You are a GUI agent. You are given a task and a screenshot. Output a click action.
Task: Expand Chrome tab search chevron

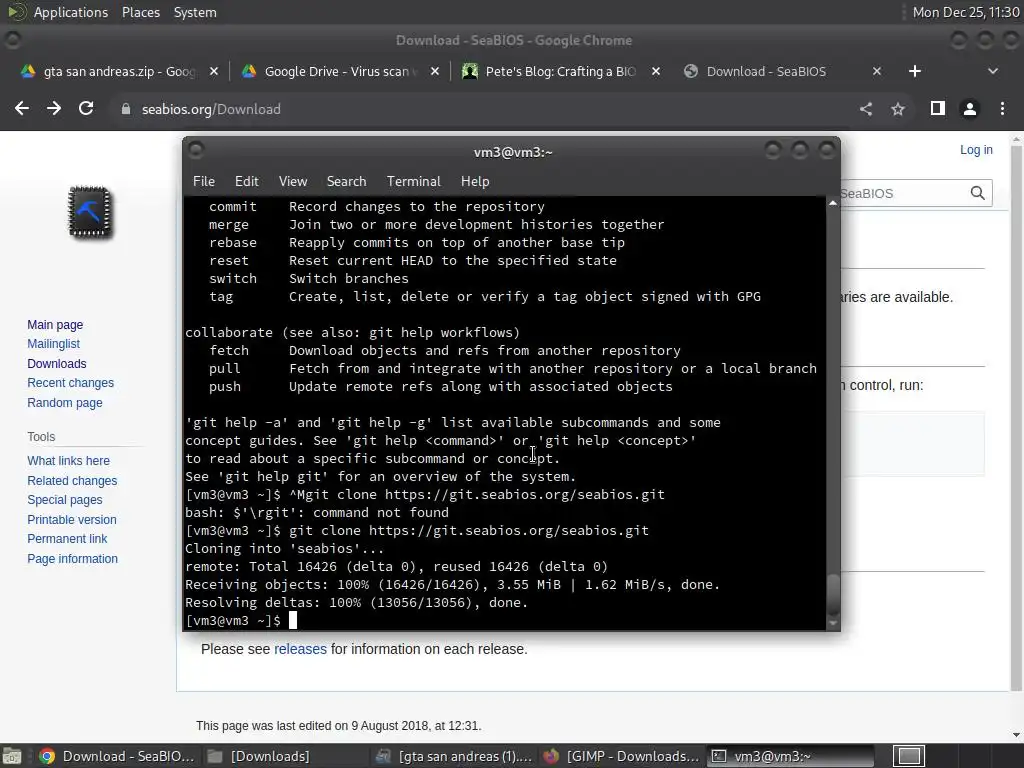click(993, 71)
